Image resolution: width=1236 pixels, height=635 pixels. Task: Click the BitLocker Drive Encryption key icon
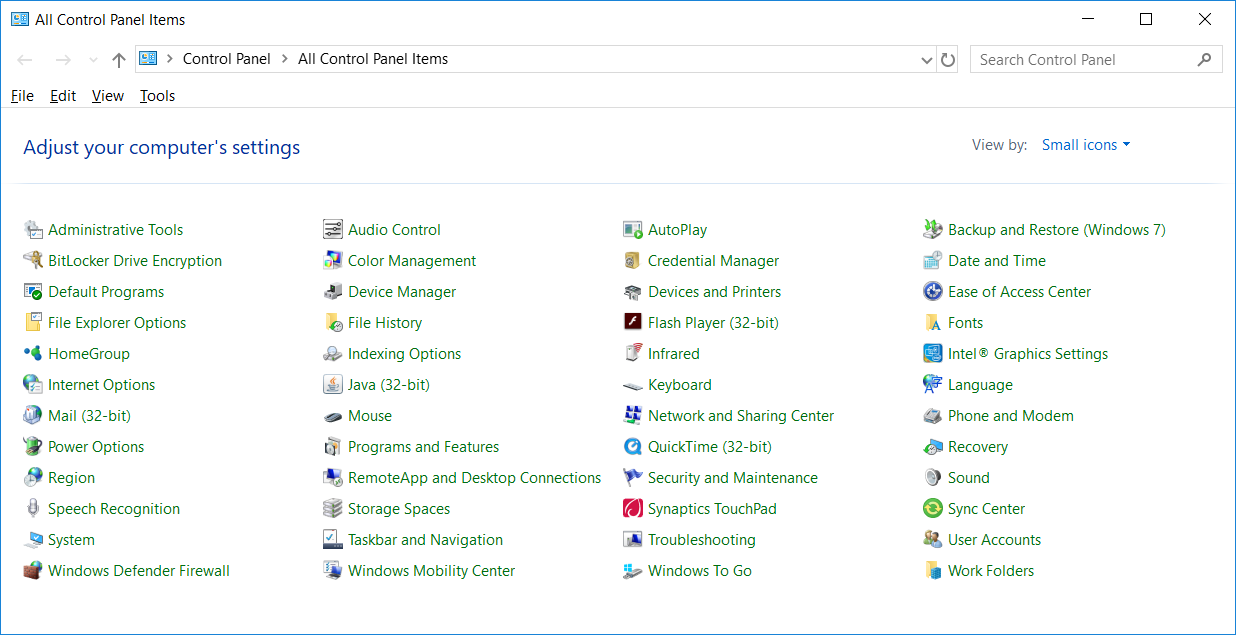[x=33, y=261]
